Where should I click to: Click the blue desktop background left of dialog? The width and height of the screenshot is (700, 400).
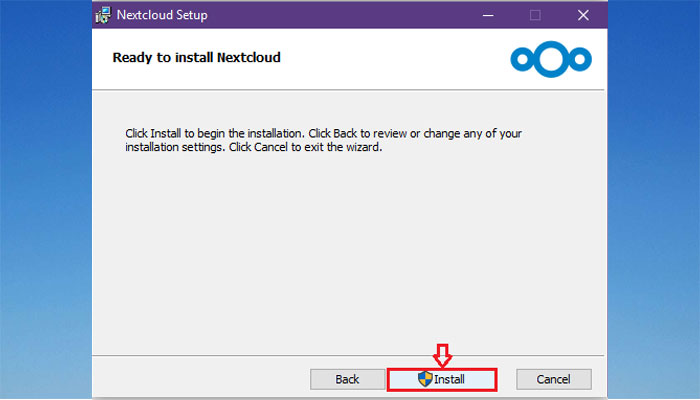pyautogui.click(x=46, y=200)
